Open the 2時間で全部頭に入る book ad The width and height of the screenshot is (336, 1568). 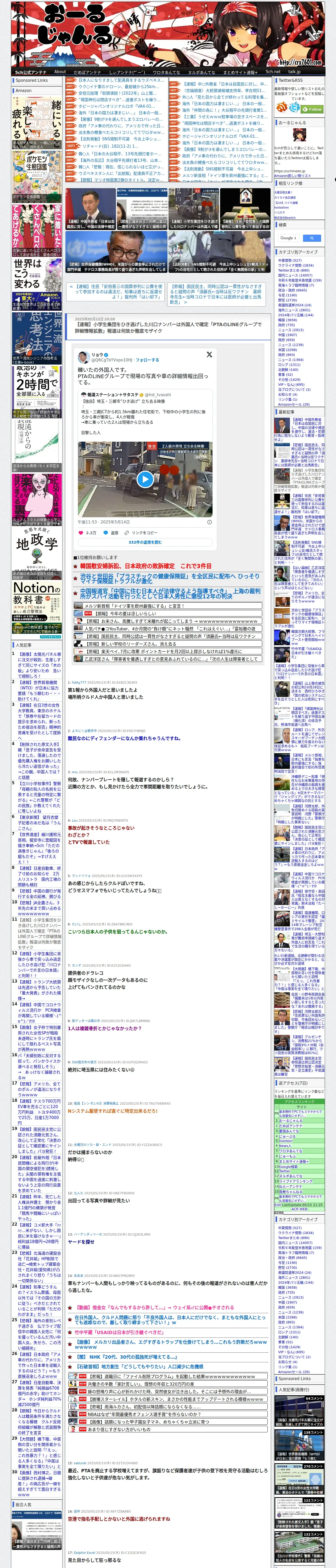click(37, 391)
